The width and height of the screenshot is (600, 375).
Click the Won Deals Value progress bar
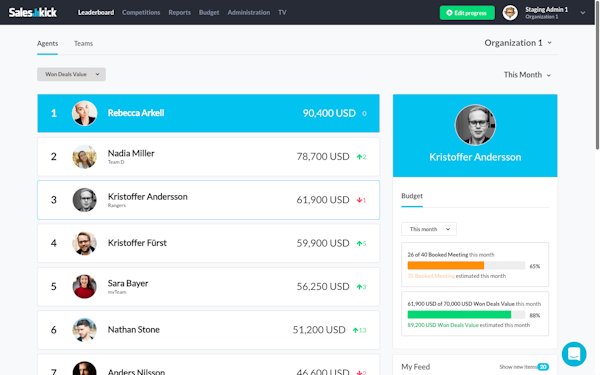tap(466, 315)
